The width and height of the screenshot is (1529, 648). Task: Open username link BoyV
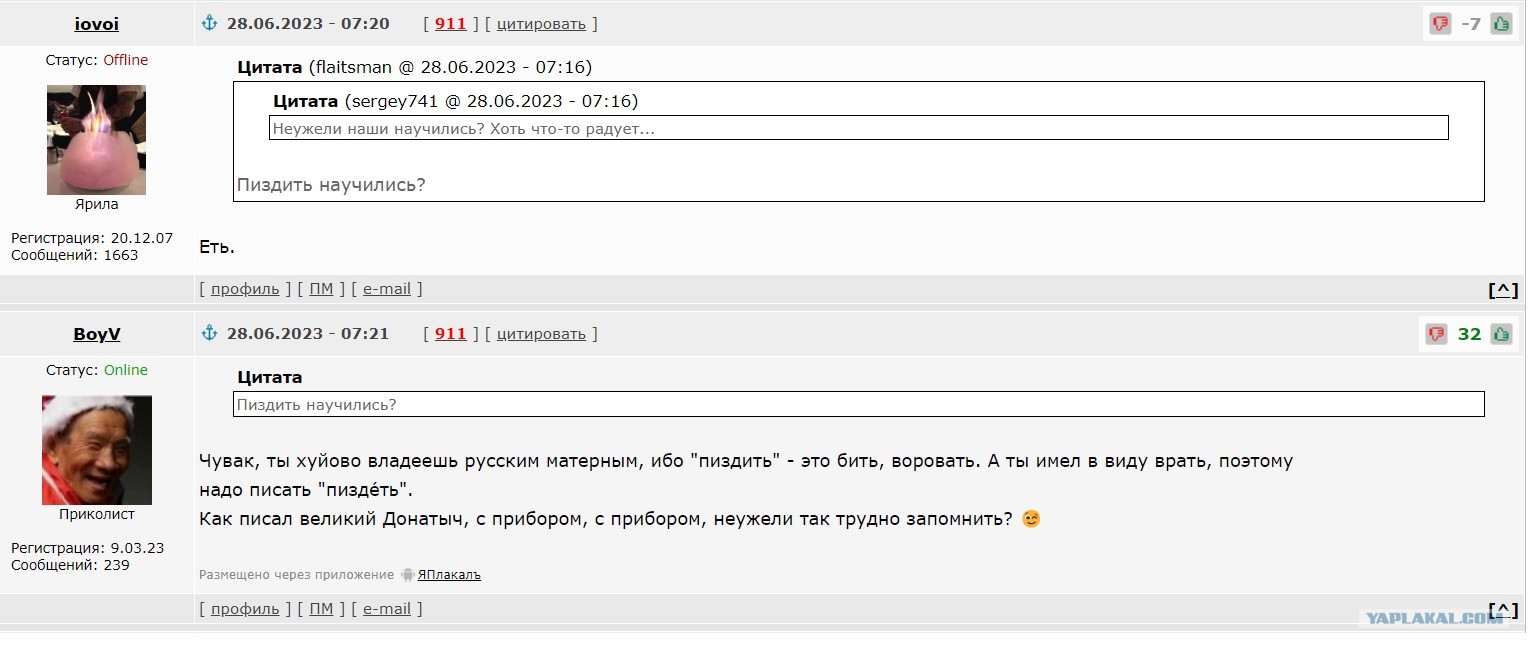pos(96,334)
